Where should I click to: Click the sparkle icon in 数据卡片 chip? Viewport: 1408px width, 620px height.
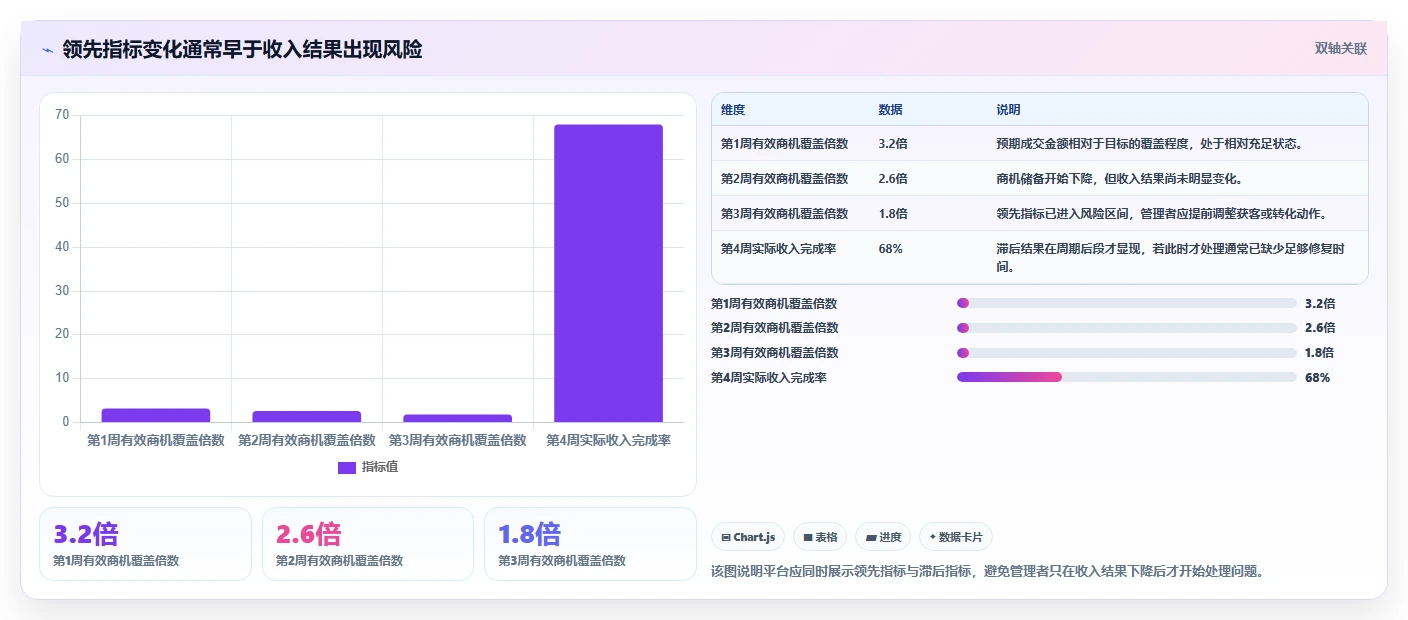(933, 537)
